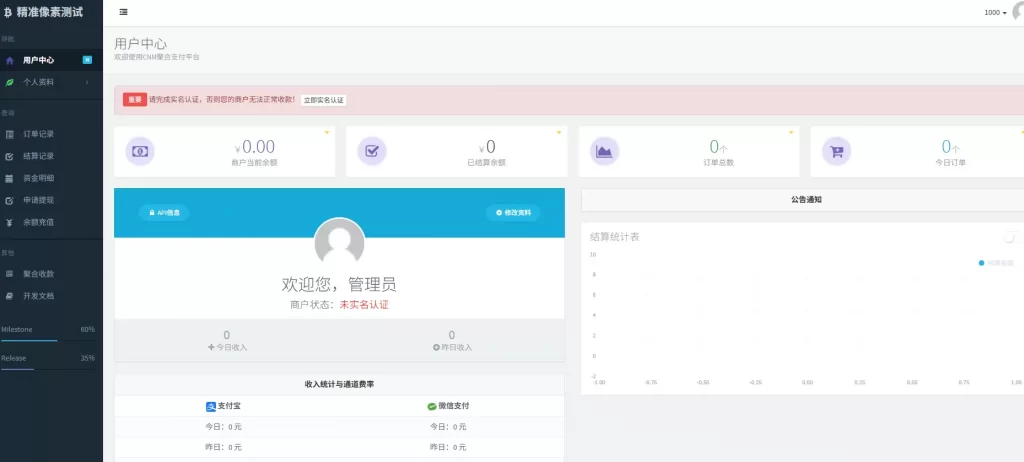
Task: Click the yen icon beside 余额充值
Action: pyautogui.click(x=9, y=222)
